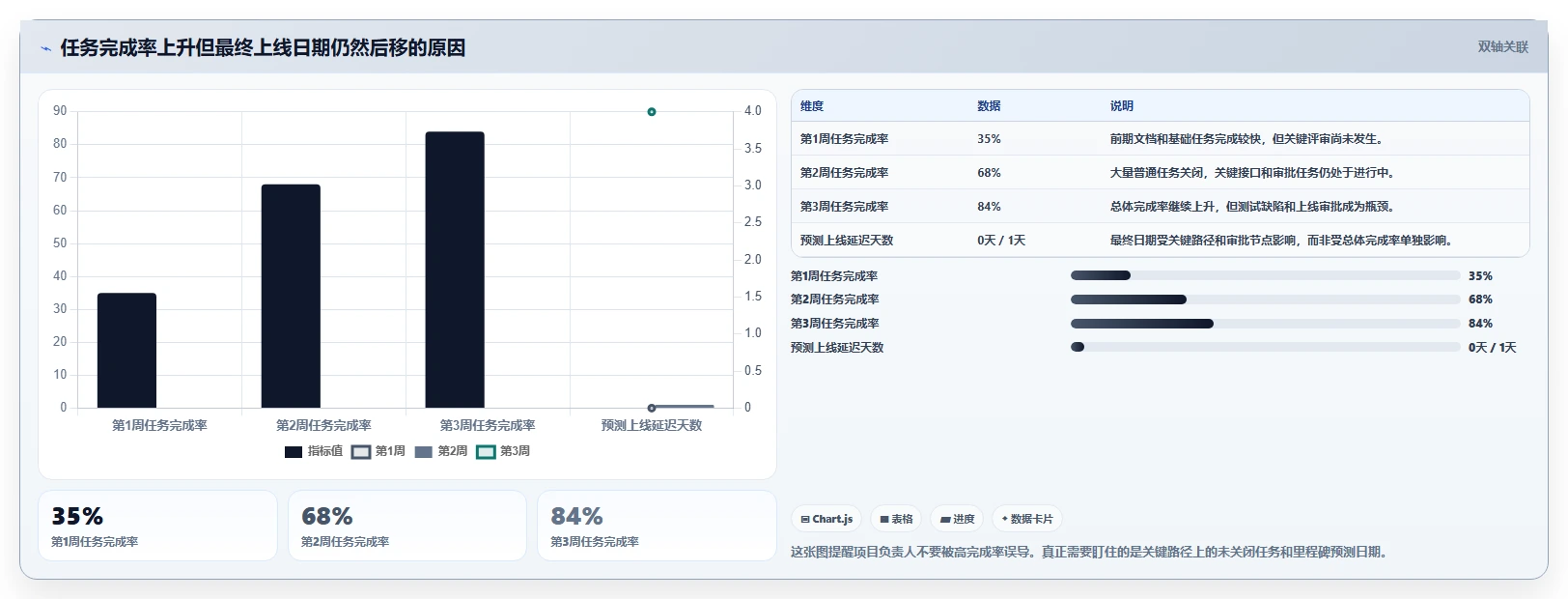Image resolution: width=1568 pixels, height=599 pixels.
Task: Click the left y-axis label 90
Action: (x=60, y=111)
